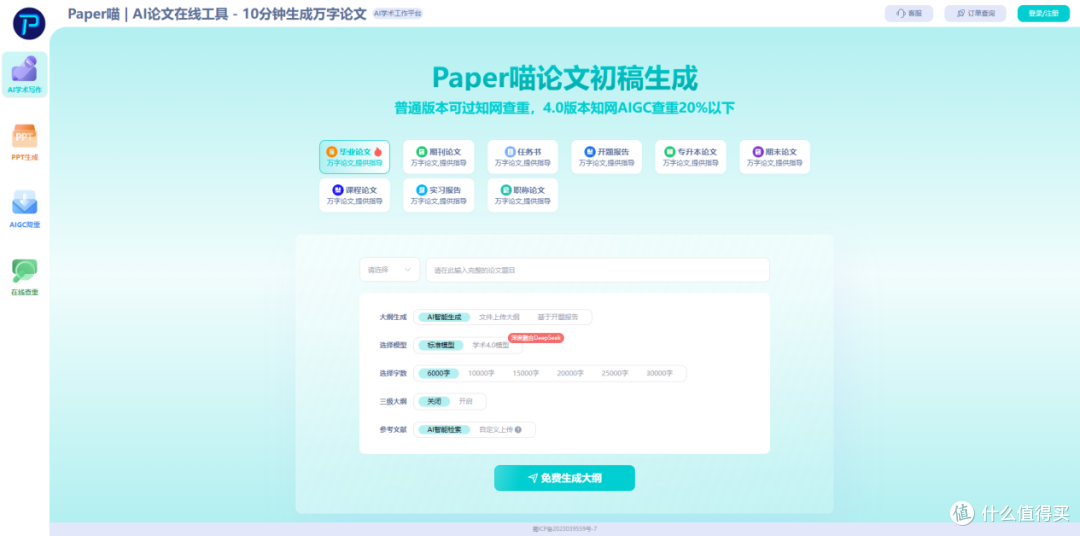
Task: Click the purple 期末论文 icon
Action: [x=758, y=152]
